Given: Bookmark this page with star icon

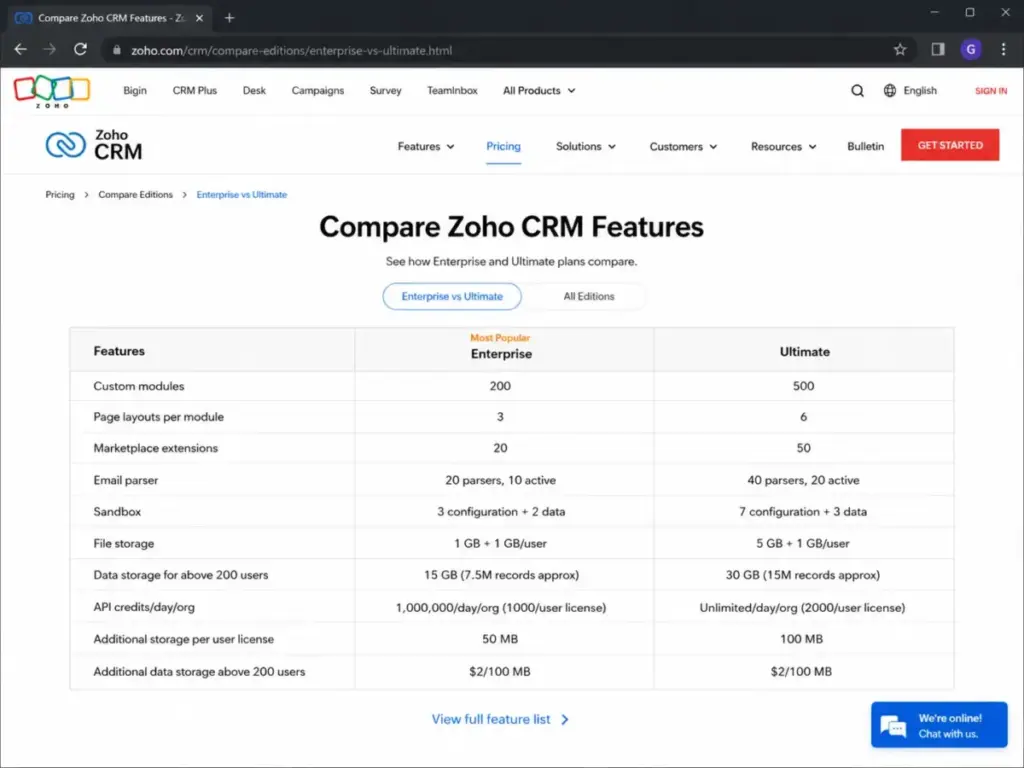Looking at the screenshot, I should pos(900,50).
